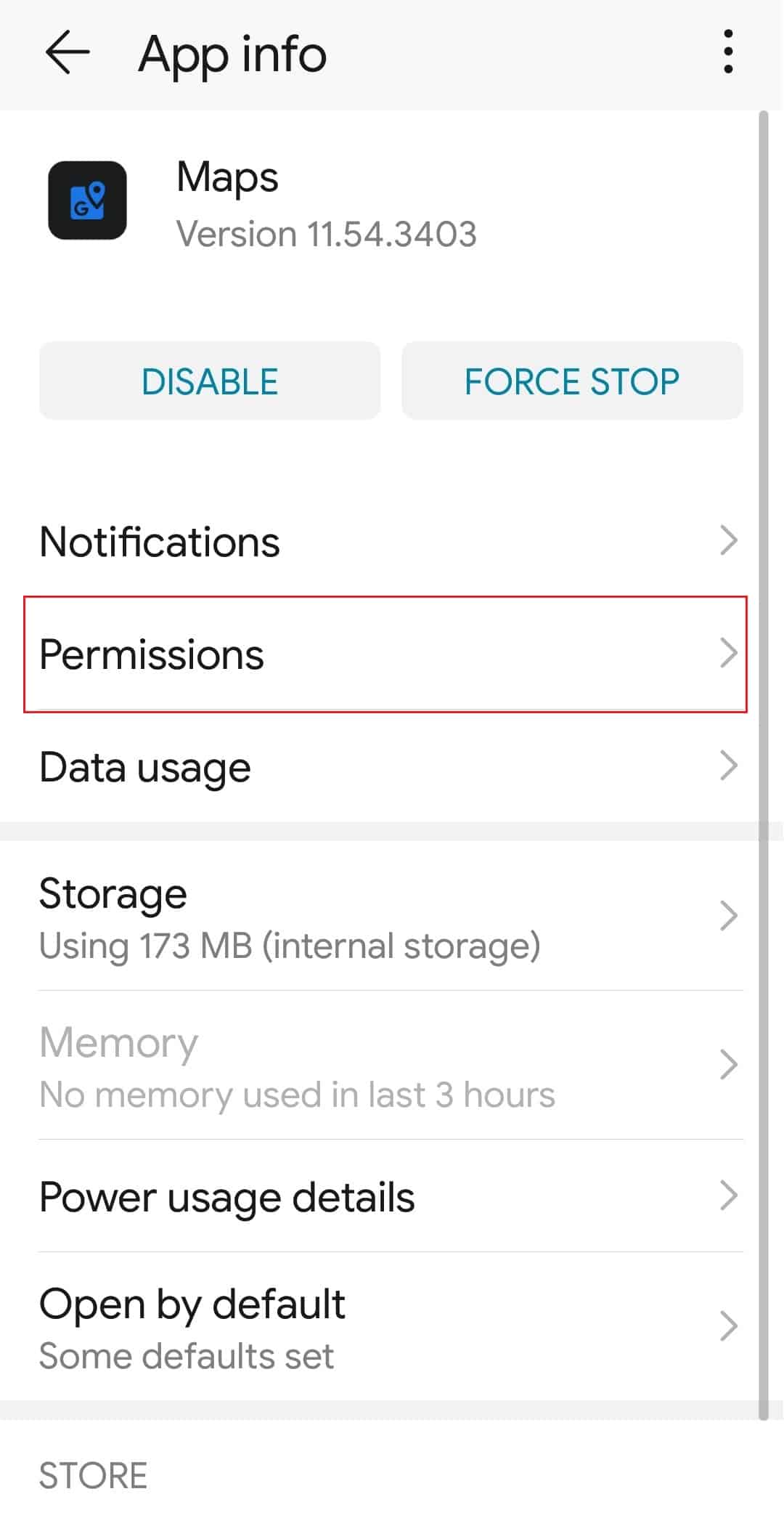Image resolution: width=784 pixels, height=1518 pixels.
Task: Tap the chevron next to Storage
Action: pos(729,916)
